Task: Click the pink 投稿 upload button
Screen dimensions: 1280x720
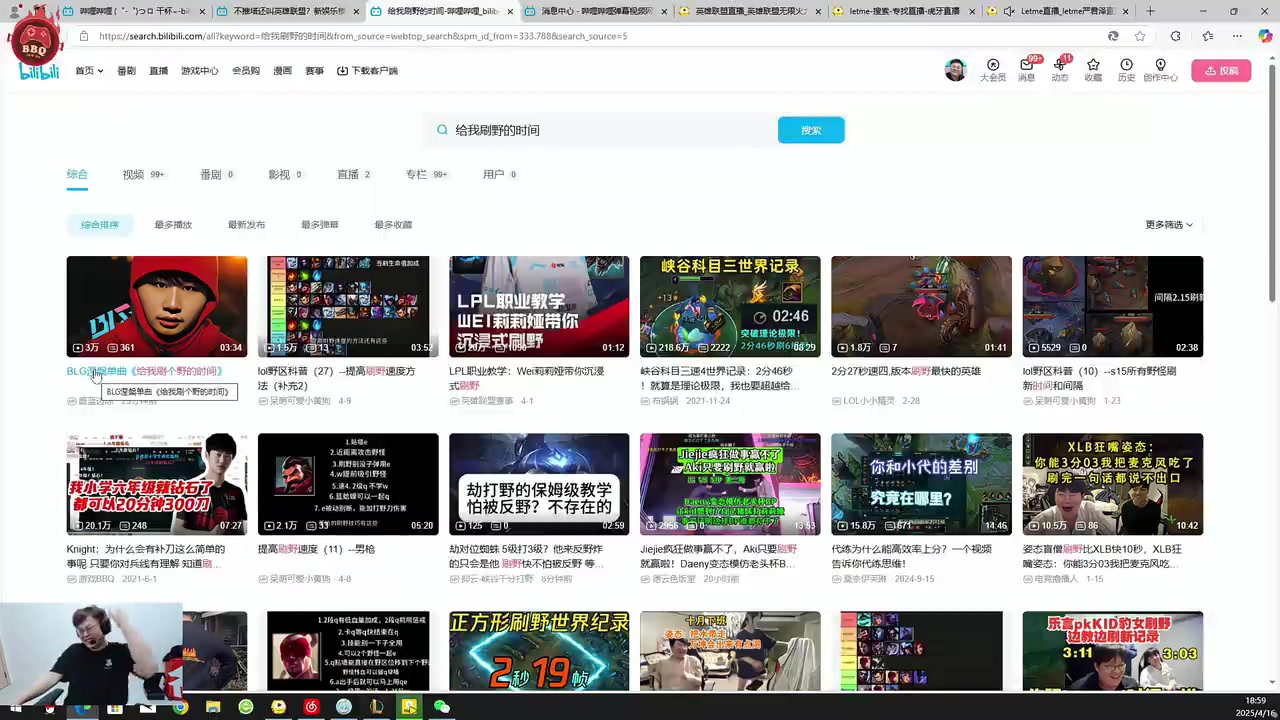Action: [1222, 70]
